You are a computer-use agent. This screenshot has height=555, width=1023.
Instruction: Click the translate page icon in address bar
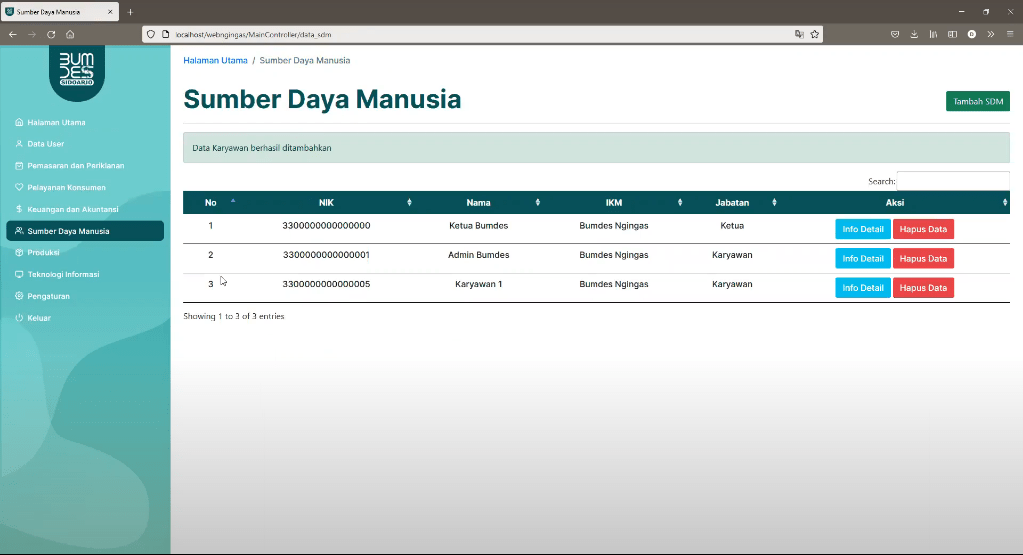(x=799, y=34)
